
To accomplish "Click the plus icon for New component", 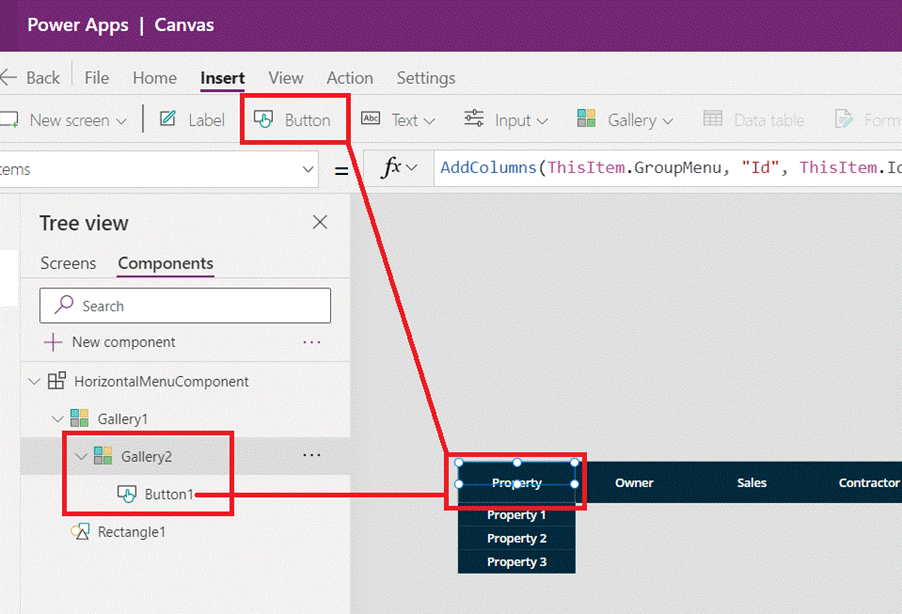I will [x=53, y=342].
